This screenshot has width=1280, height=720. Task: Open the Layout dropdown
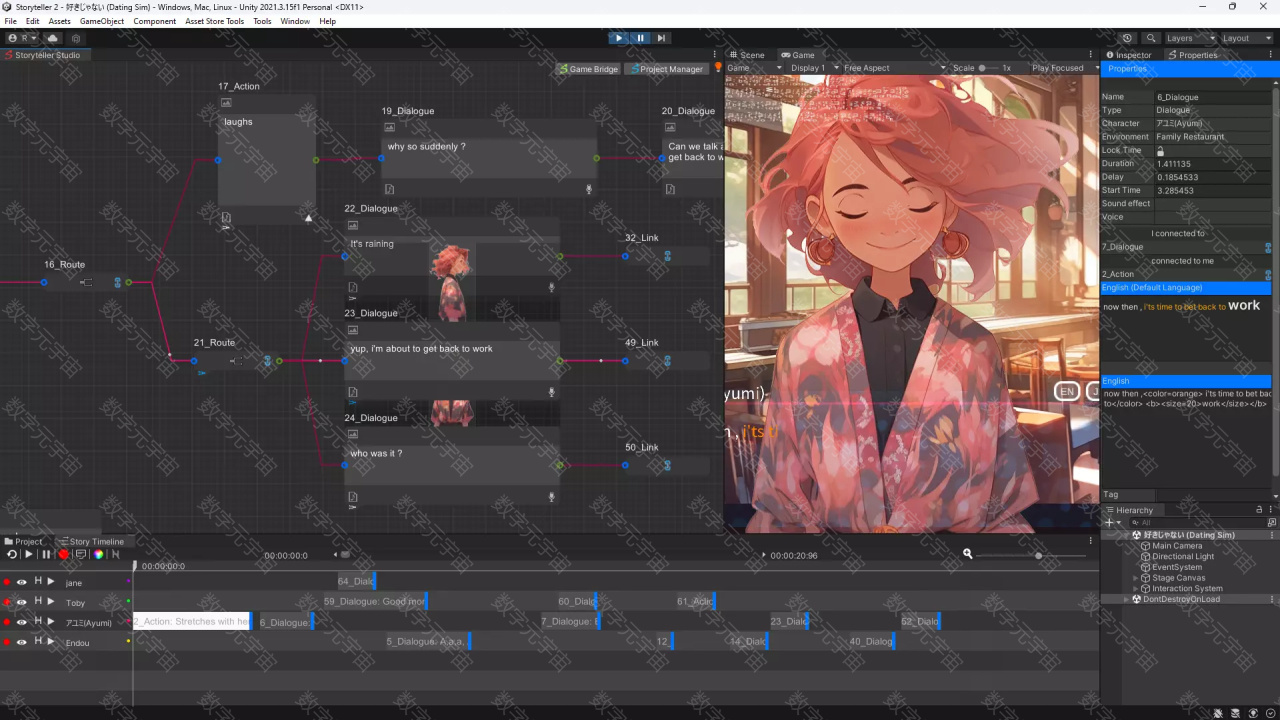click(x=1246, y=38)
